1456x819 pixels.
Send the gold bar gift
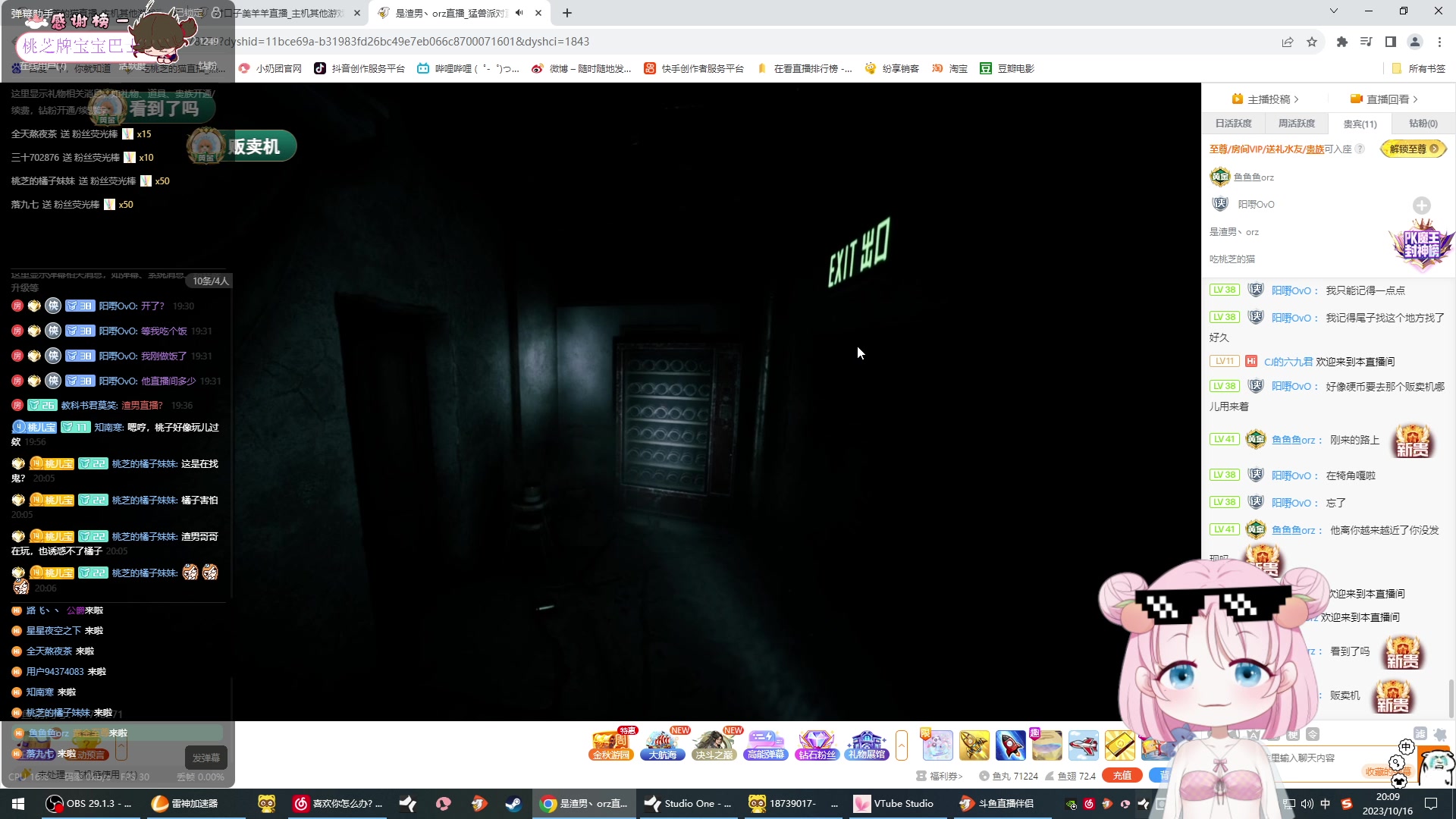click(x=1120, y=745)
